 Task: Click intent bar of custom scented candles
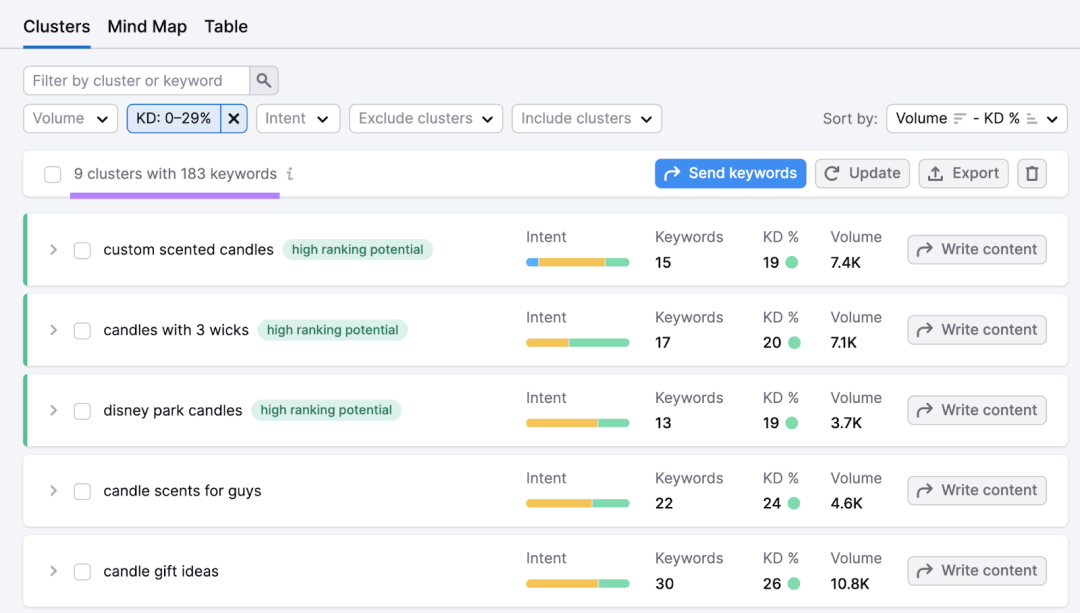click(578, 262)
